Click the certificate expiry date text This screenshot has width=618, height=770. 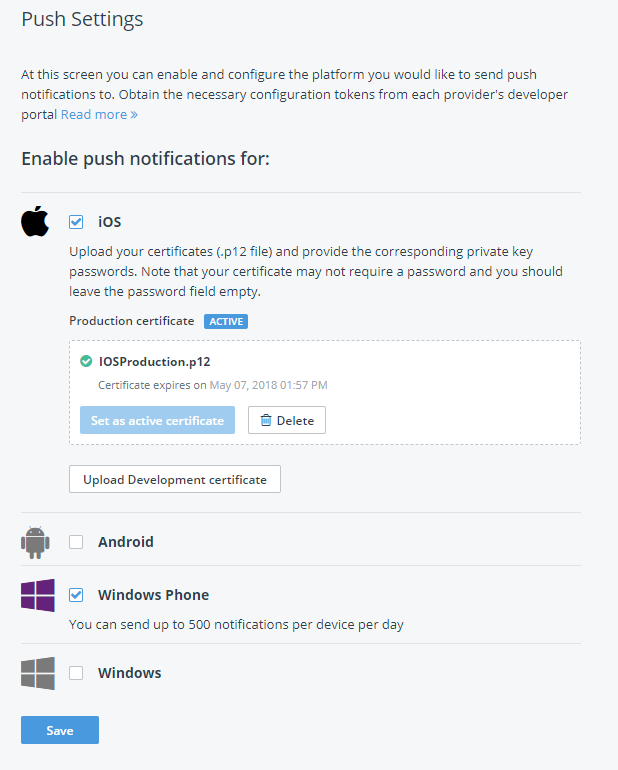coord(268,385)
